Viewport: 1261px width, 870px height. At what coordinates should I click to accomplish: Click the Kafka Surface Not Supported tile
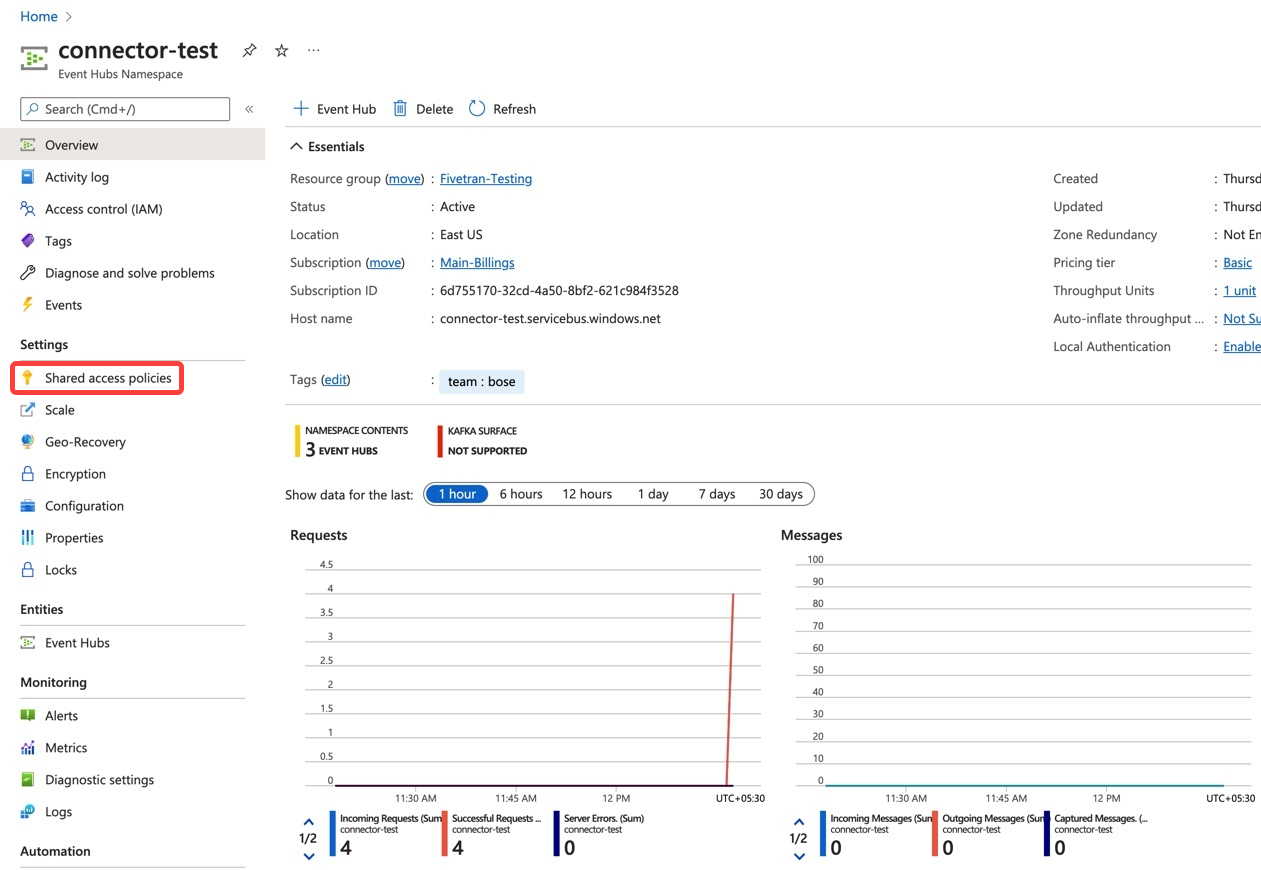coord(483,441)
